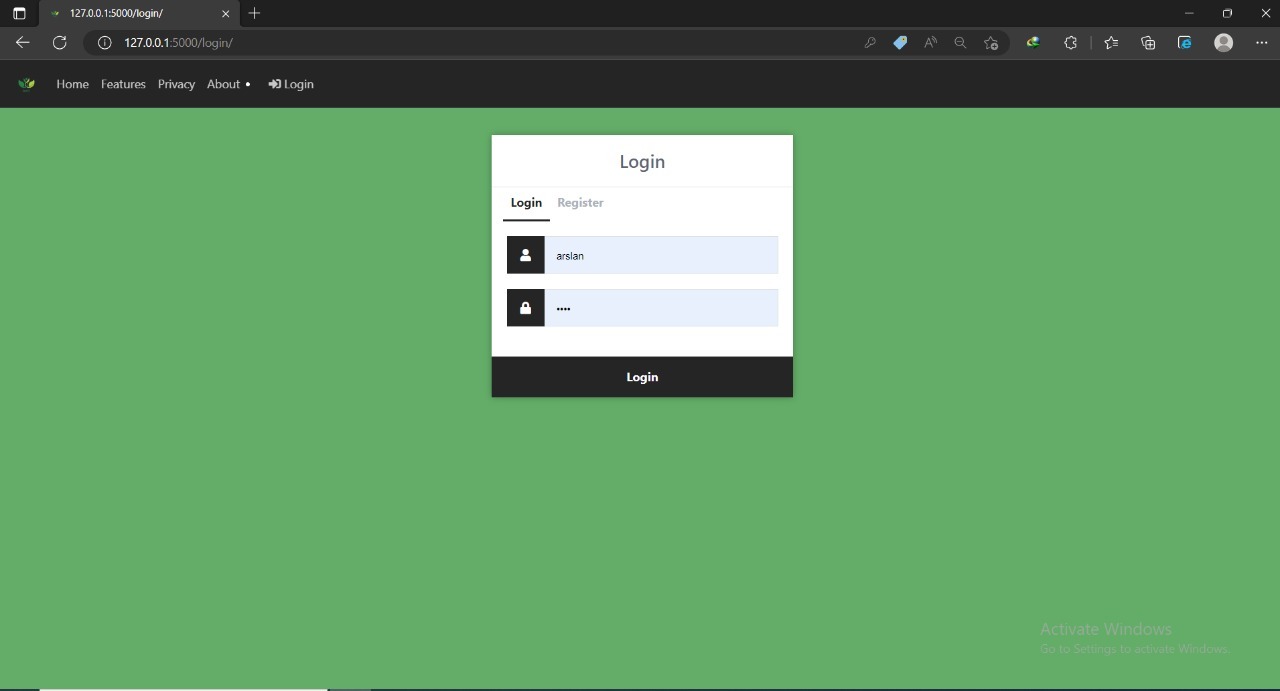Open the tab actions menu button
Screen dimensions: 1280x691
coord(19,14)
